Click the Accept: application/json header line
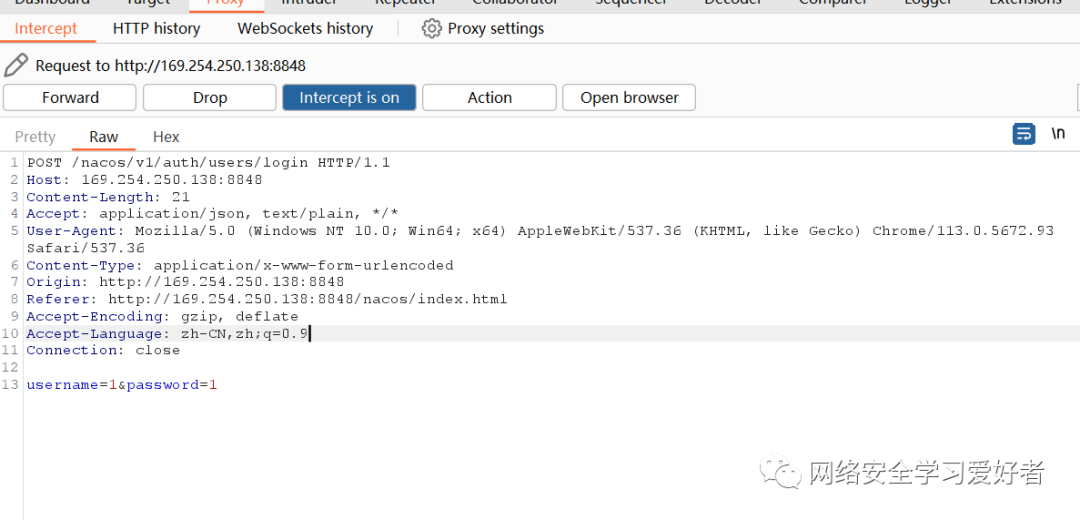The height and width of the screenshot is (520, 1080). (x=212, y=214)
